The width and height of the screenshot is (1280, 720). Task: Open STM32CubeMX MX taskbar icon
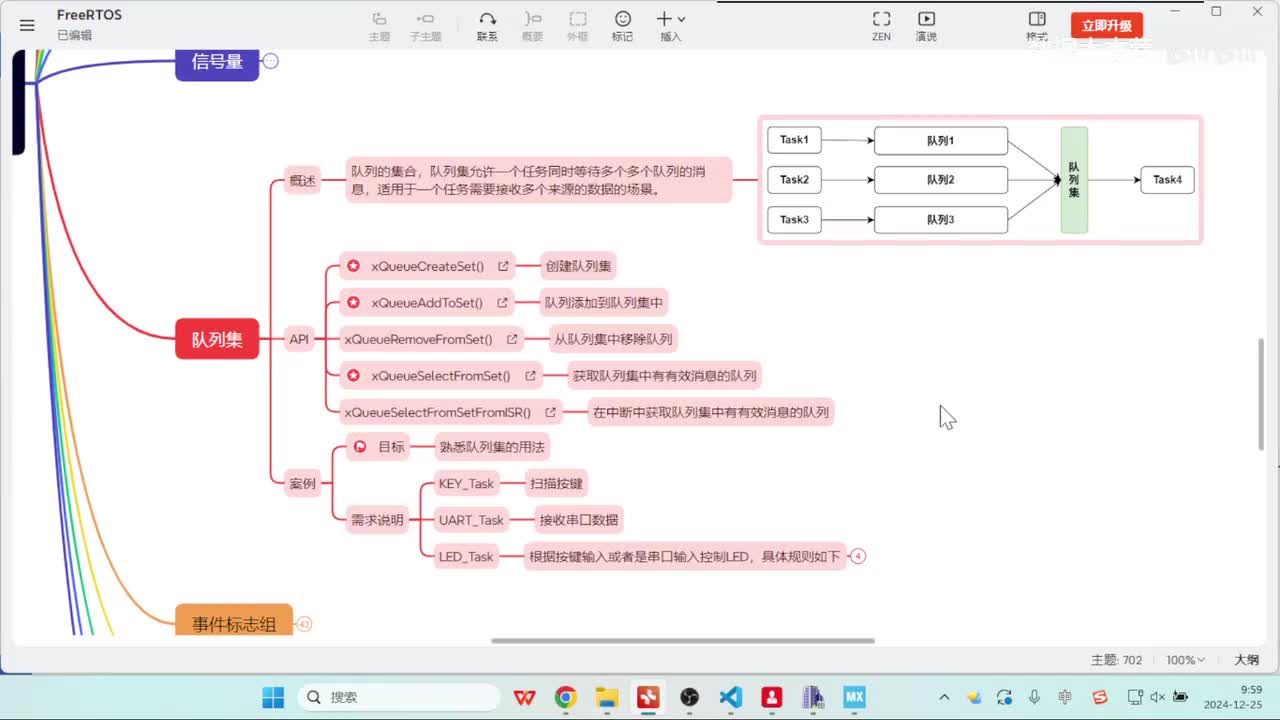coord(854,697)
